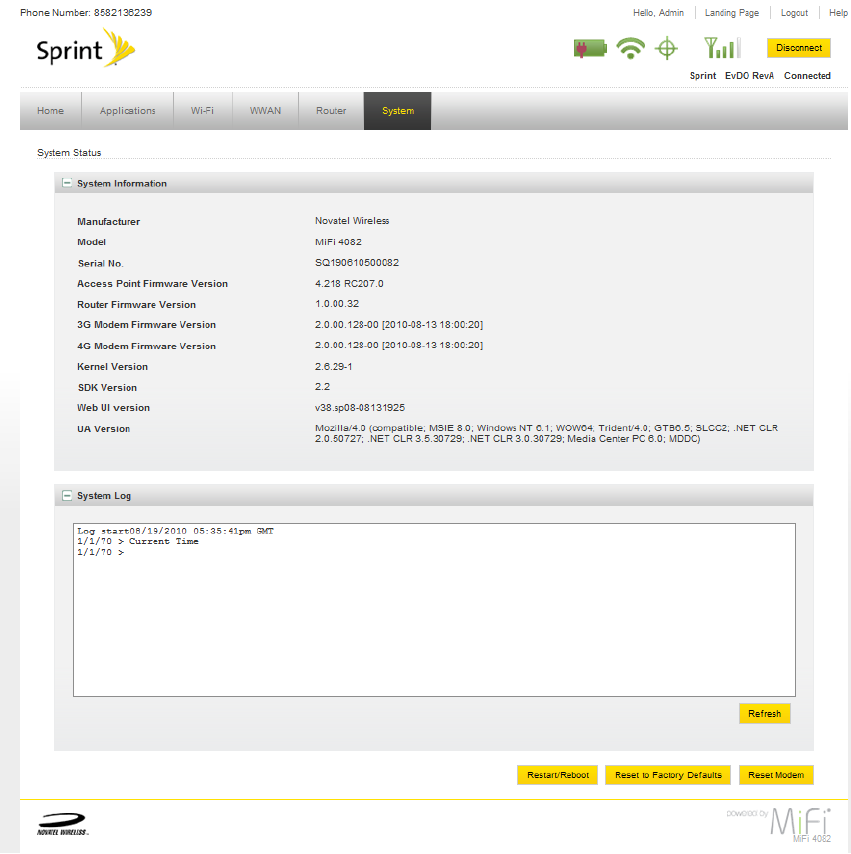
Task: Open the Help link
Action: tap(838, 13)
